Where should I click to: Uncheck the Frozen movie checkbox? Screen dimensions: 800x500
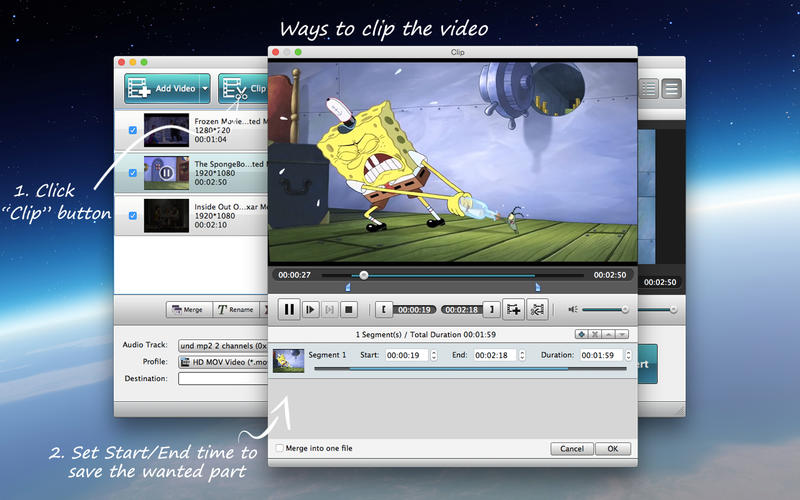[132, 130]
